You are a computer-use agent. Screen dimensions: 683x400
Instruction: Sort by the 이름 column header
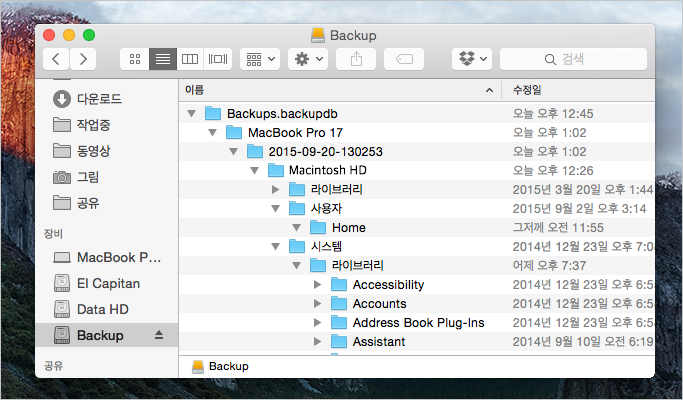(340, 90)
